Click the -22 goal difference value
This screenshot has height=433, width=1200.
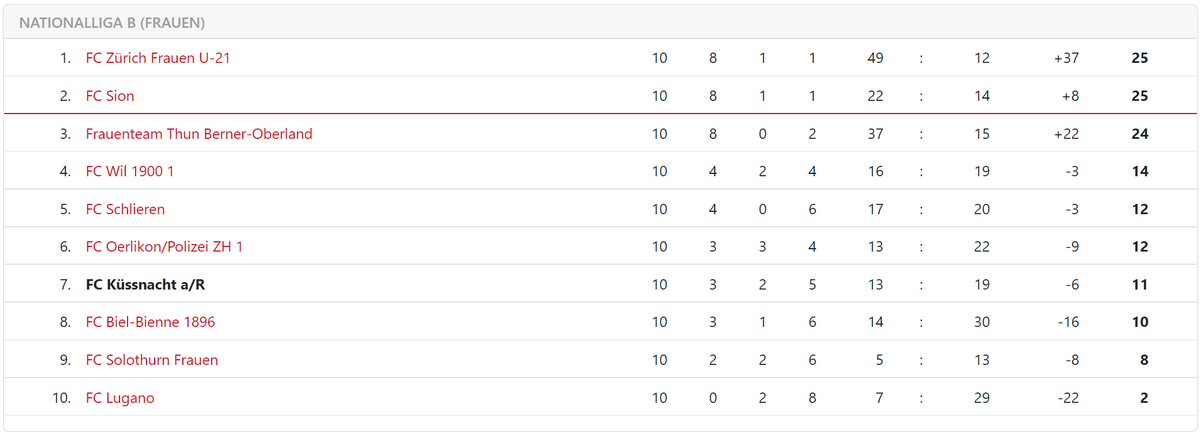[1068, 398]
